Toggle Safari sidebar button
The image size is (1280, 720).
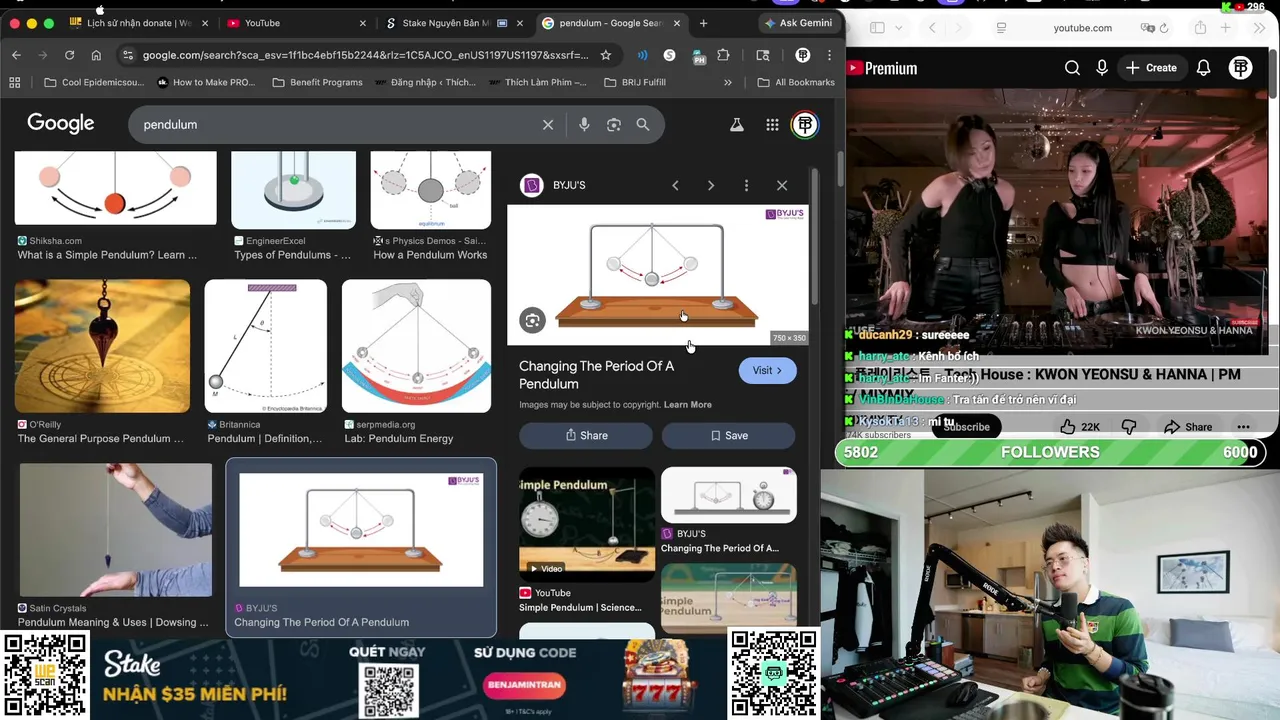click(877, 28)
